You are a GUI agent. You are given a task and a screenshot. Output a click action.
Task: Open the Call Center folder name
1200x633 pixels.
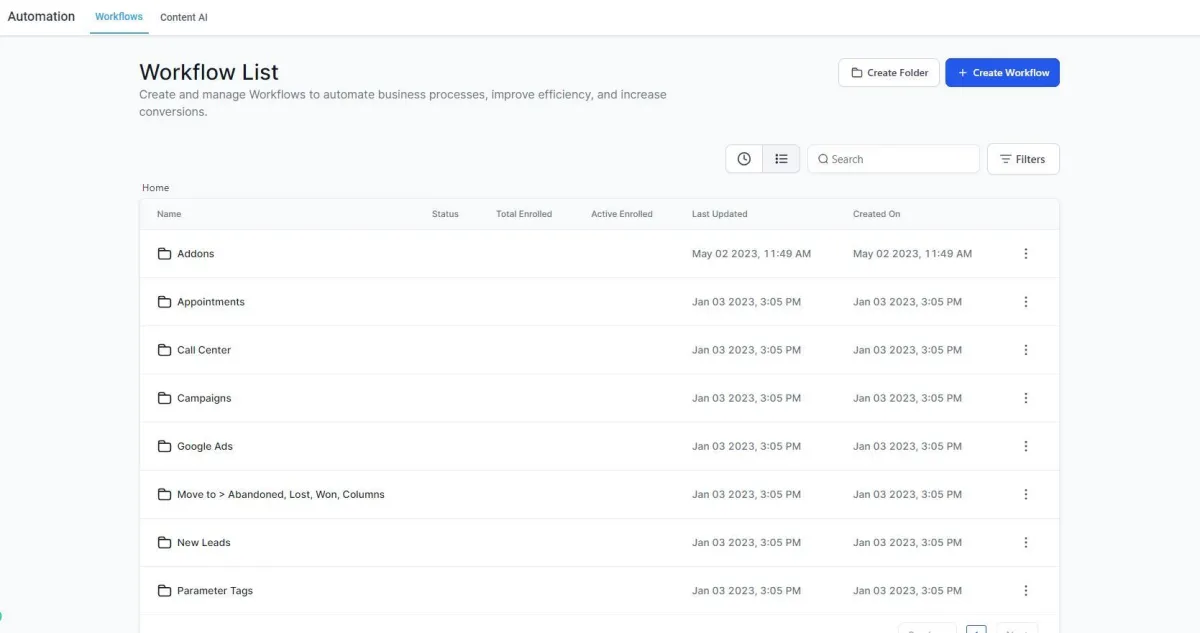point(204,350)
